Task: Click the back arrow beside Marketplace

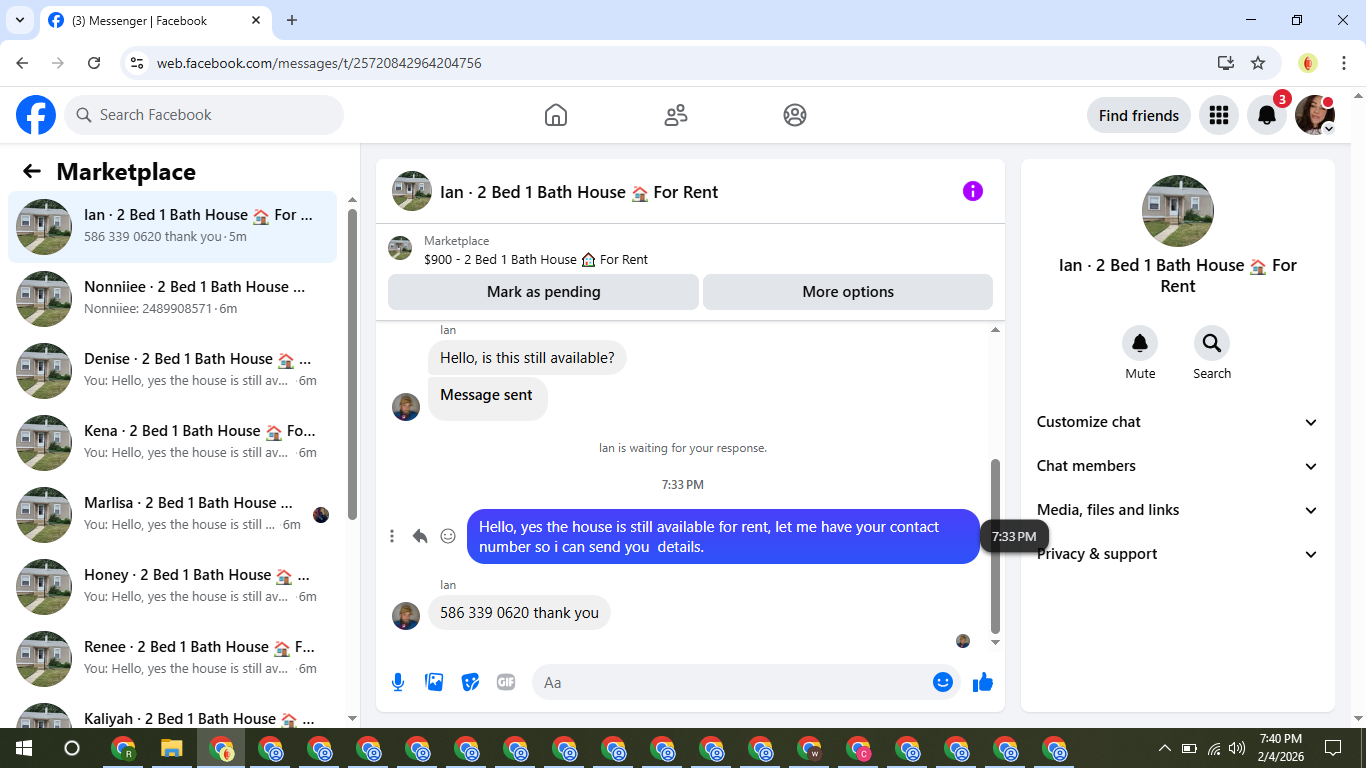Action: (x=32, y=171)
